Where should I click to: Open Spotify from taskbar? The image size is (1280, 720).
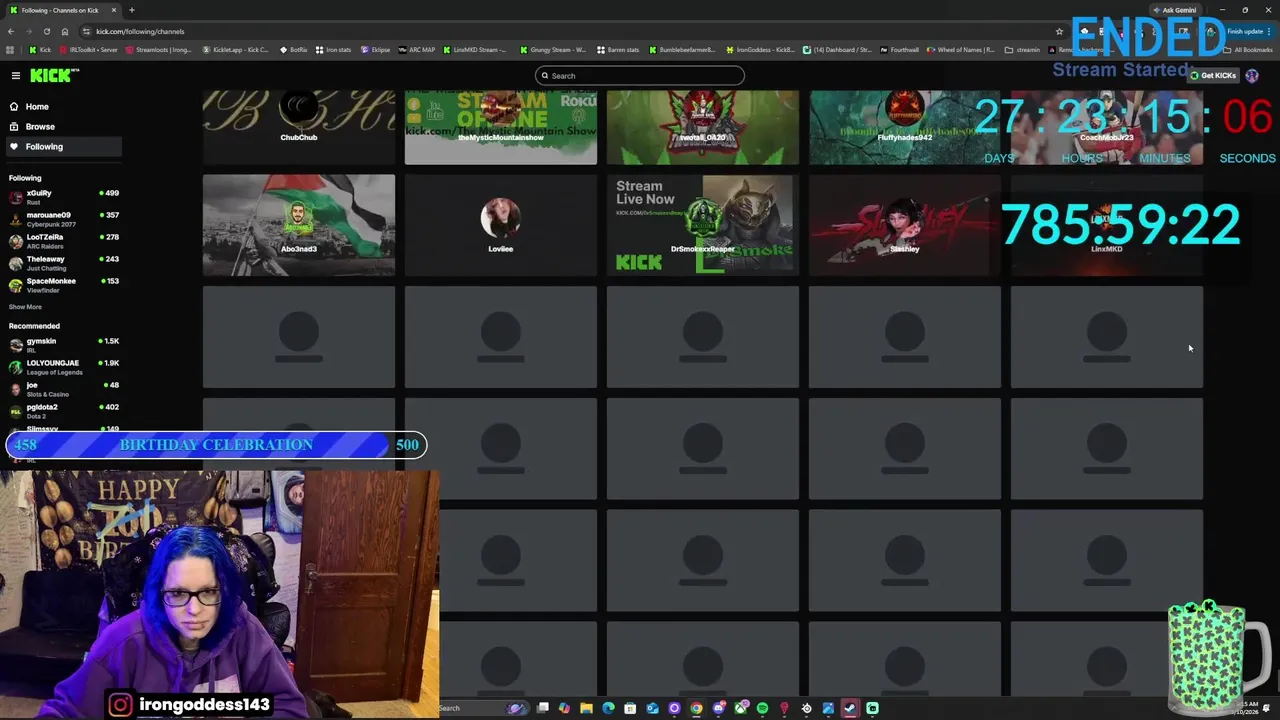[762, 708]
